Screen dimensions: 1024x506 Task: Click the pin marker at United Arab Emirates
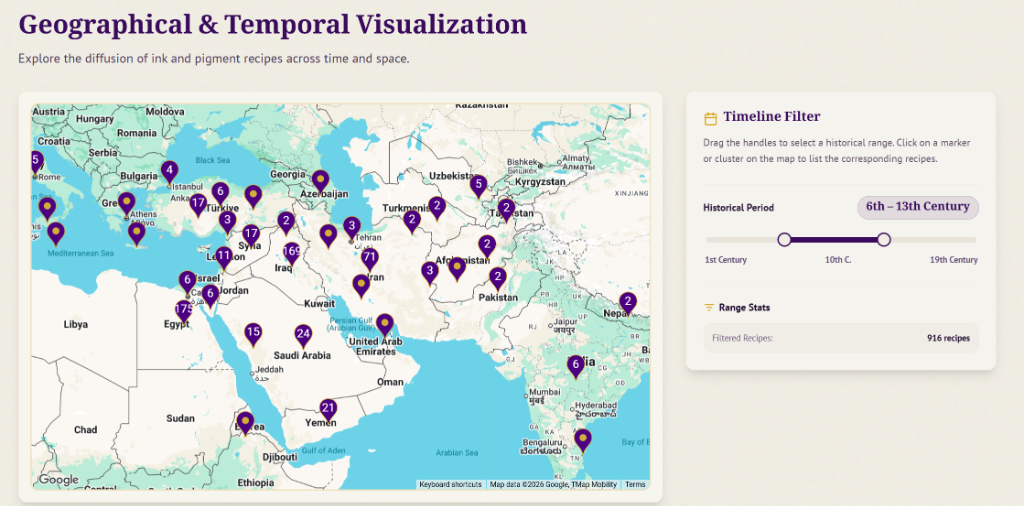coord(385,324)
